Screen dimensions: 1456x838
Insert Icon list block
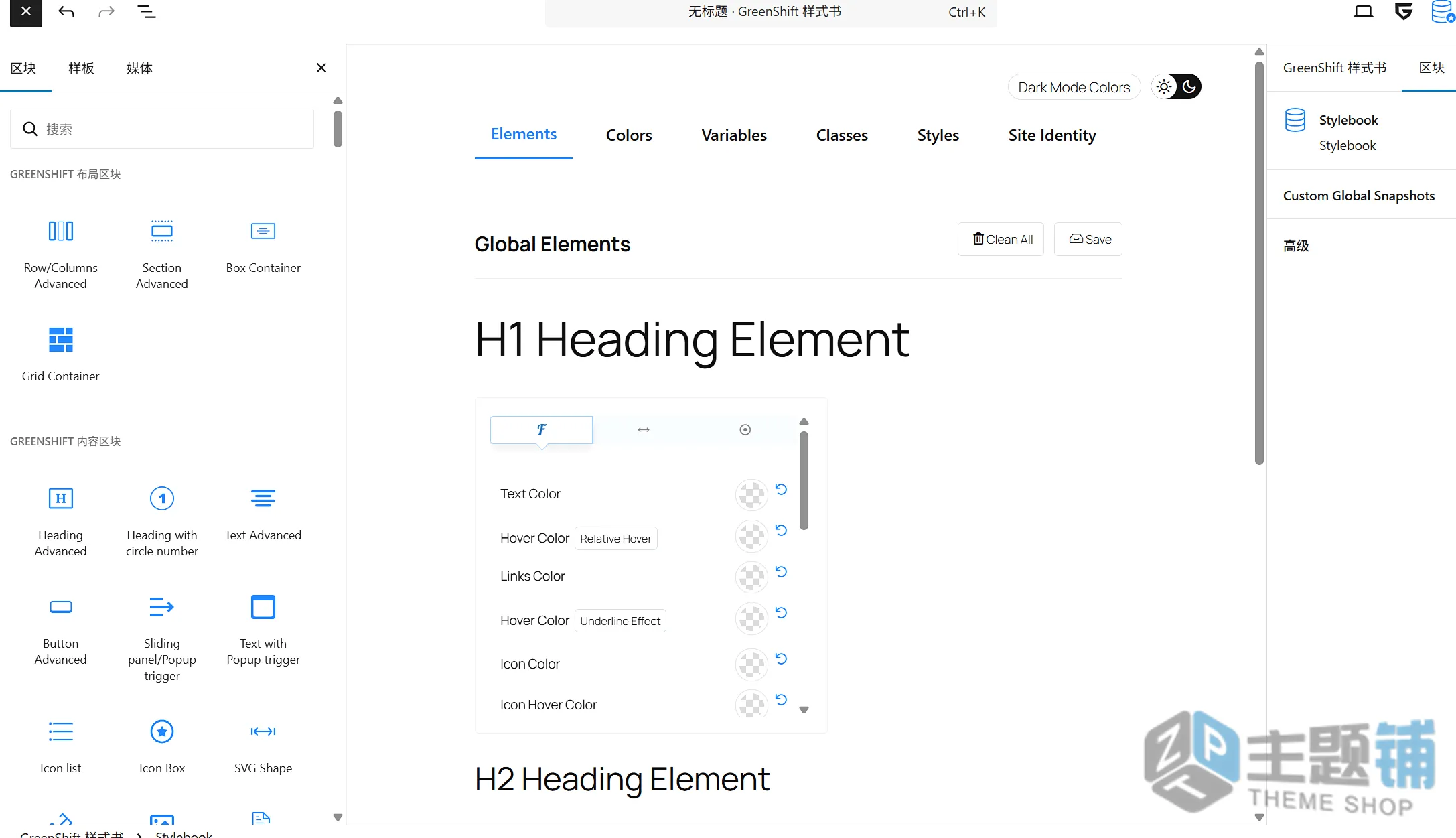tap(60, 746)
